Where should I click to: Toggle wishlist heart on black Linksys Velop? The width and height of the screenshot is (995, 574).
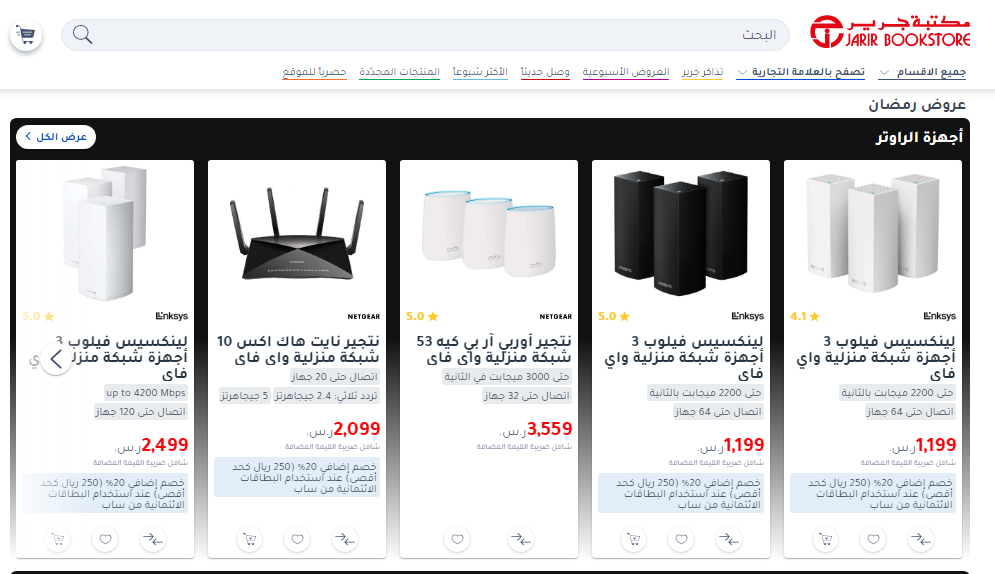tap(681, 539)
